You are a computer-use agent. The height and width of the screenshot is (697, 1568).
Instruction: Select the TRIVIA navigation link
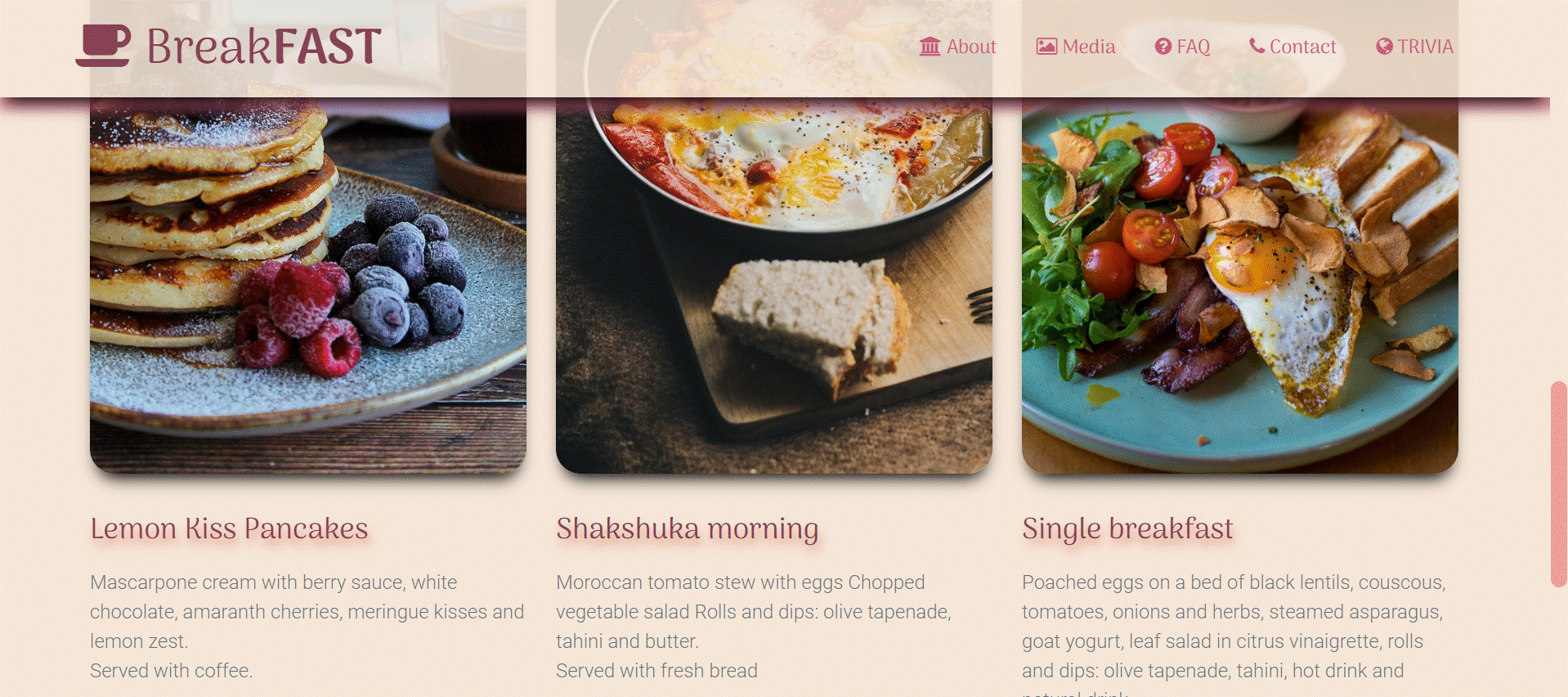(1414, 47)
